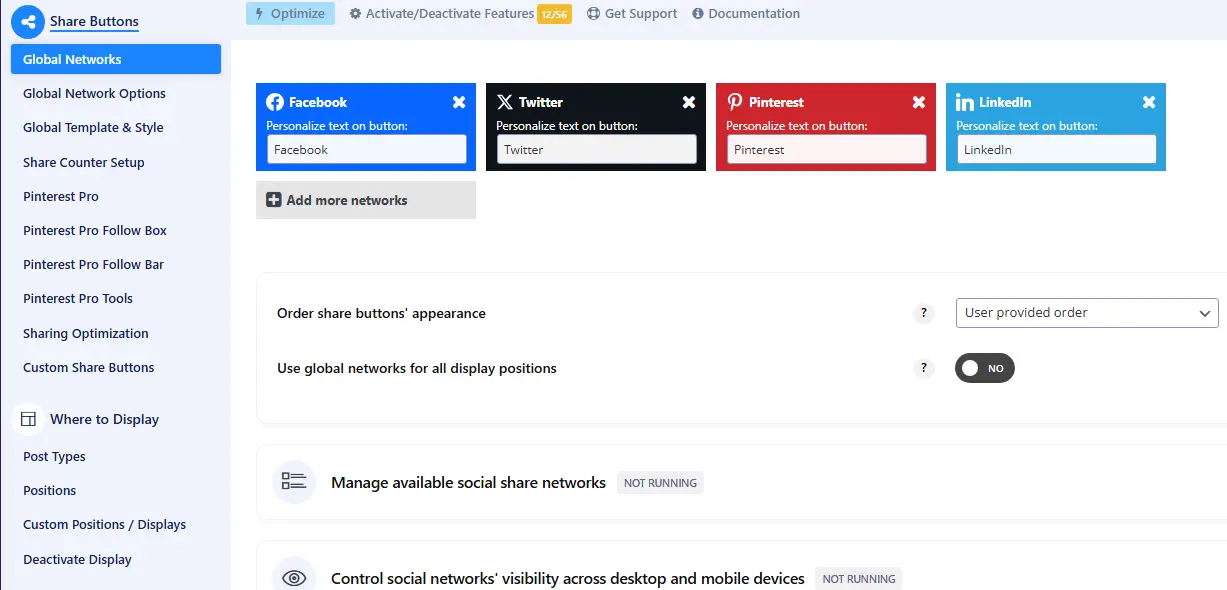Open the User provided order dropdown
Screen dimensions: 1227x590
click(1087, 313)
